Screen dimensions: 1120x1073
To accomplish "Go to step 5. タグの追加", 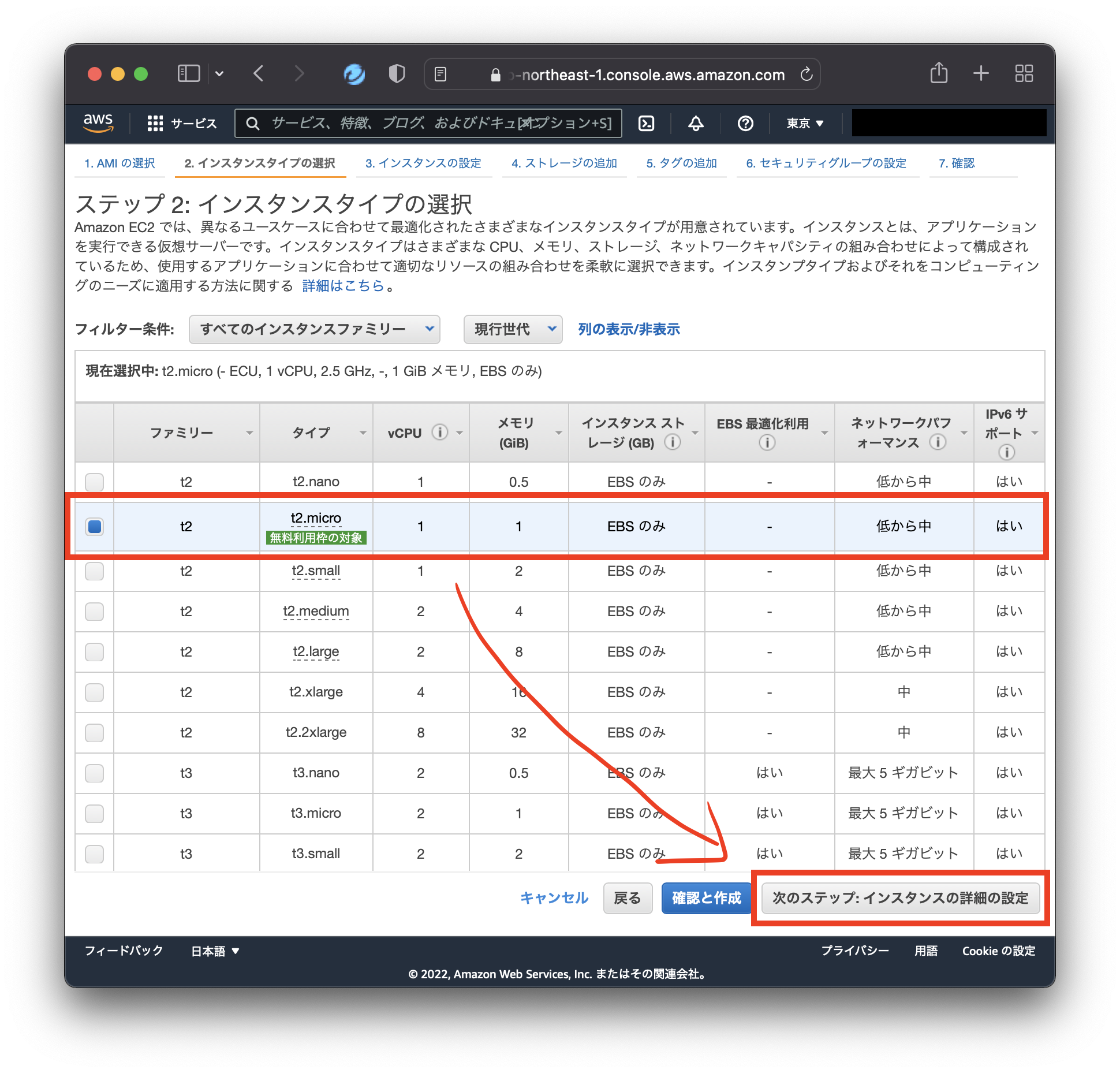I will pos(681,163).
